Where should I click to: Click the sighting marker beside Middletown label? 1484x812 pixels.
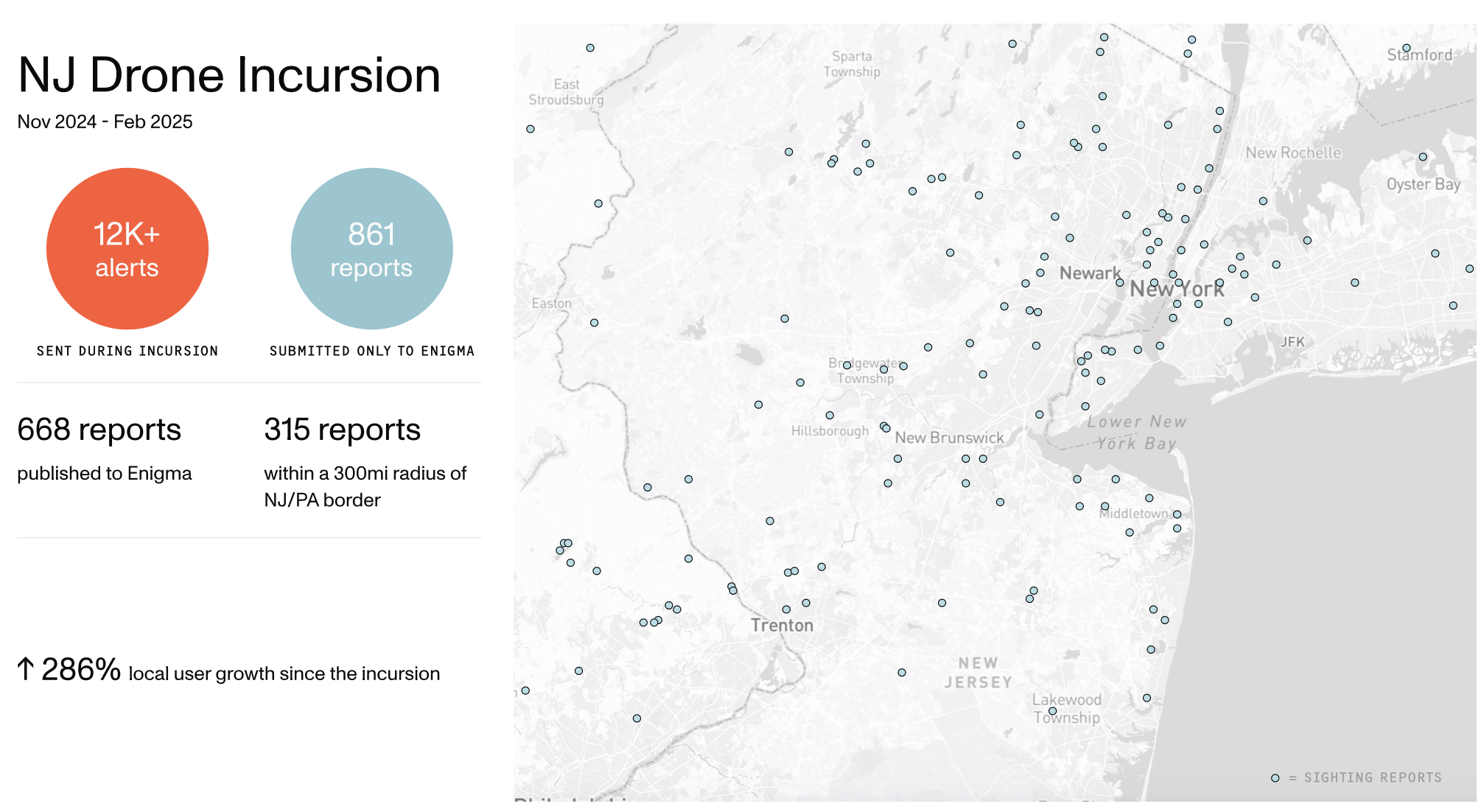(x=1177, y=514)
